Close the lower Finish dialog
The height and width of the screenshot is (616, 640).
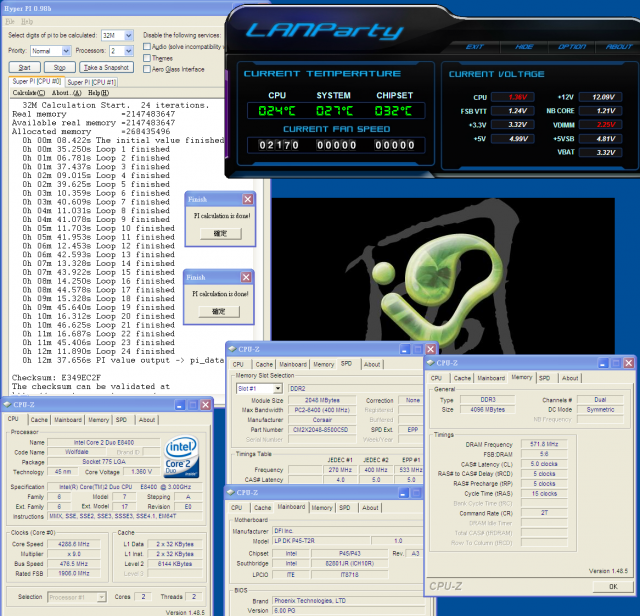(246, 277)
